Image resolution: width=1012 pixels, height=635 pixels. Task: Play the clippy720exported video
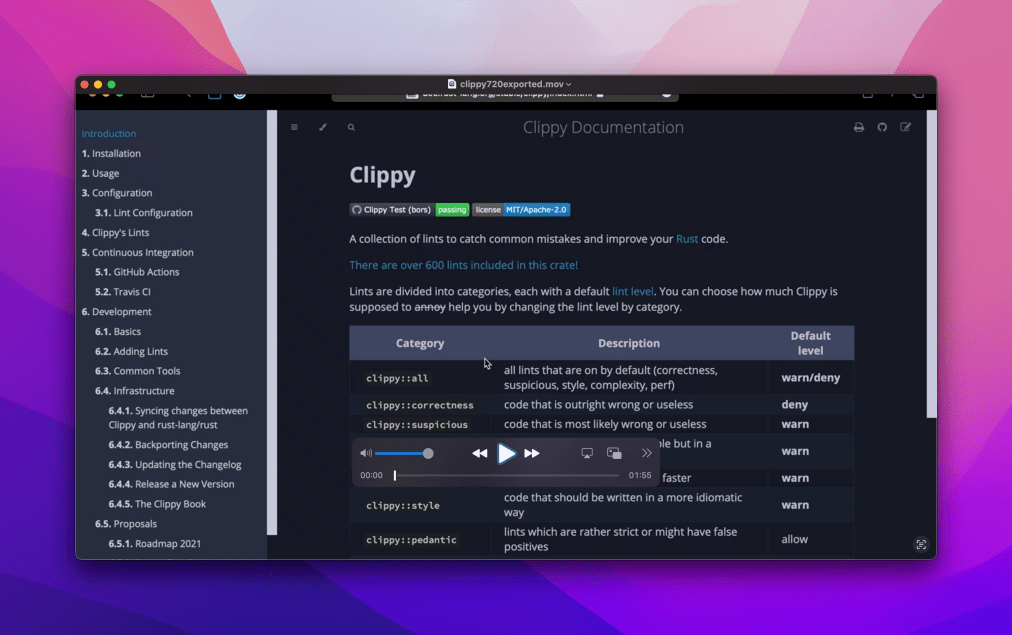507,452
